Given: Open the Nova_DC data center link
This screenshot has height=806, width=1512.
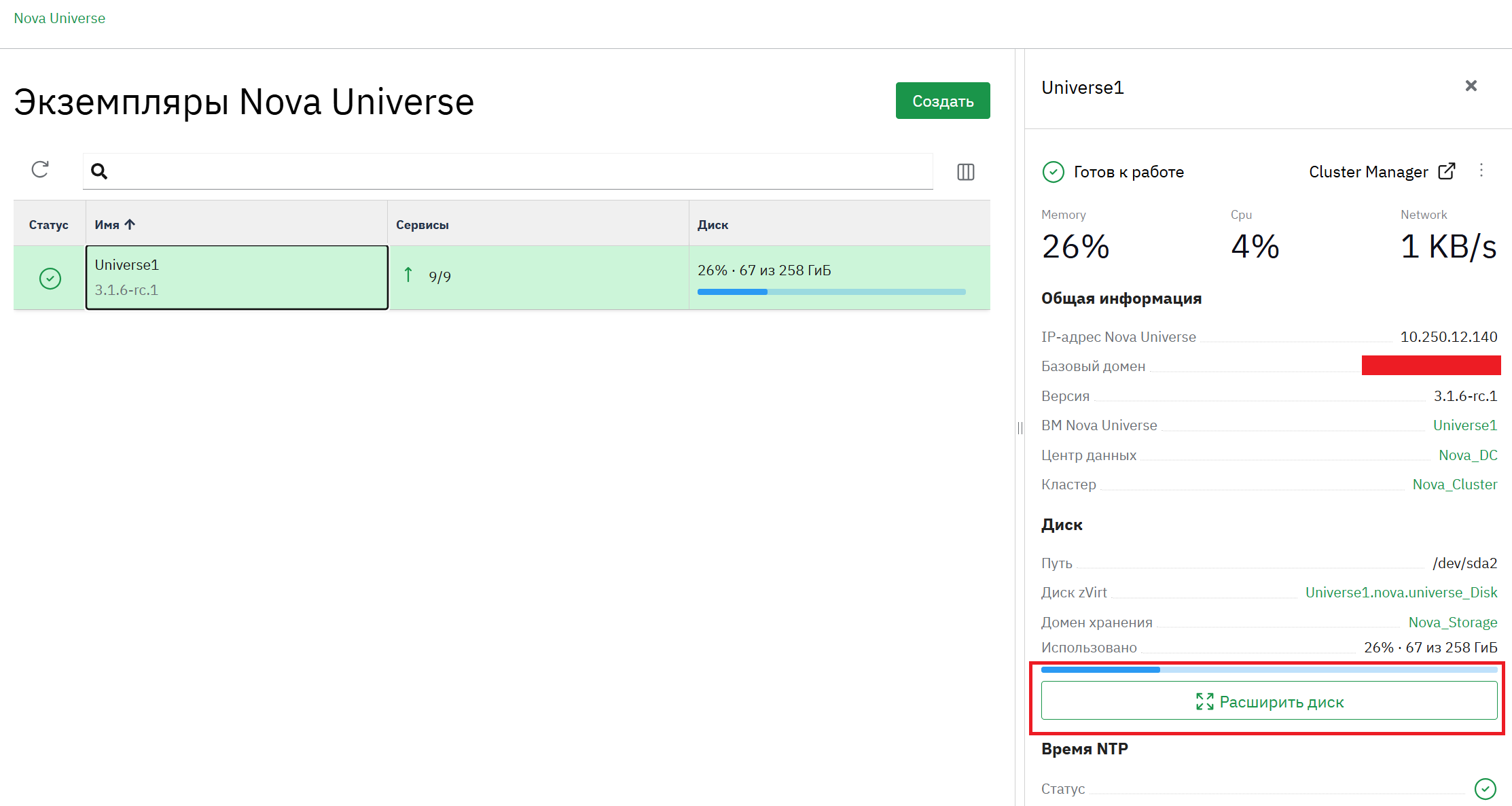Looking at the screenshot, I should (1468, 455).
